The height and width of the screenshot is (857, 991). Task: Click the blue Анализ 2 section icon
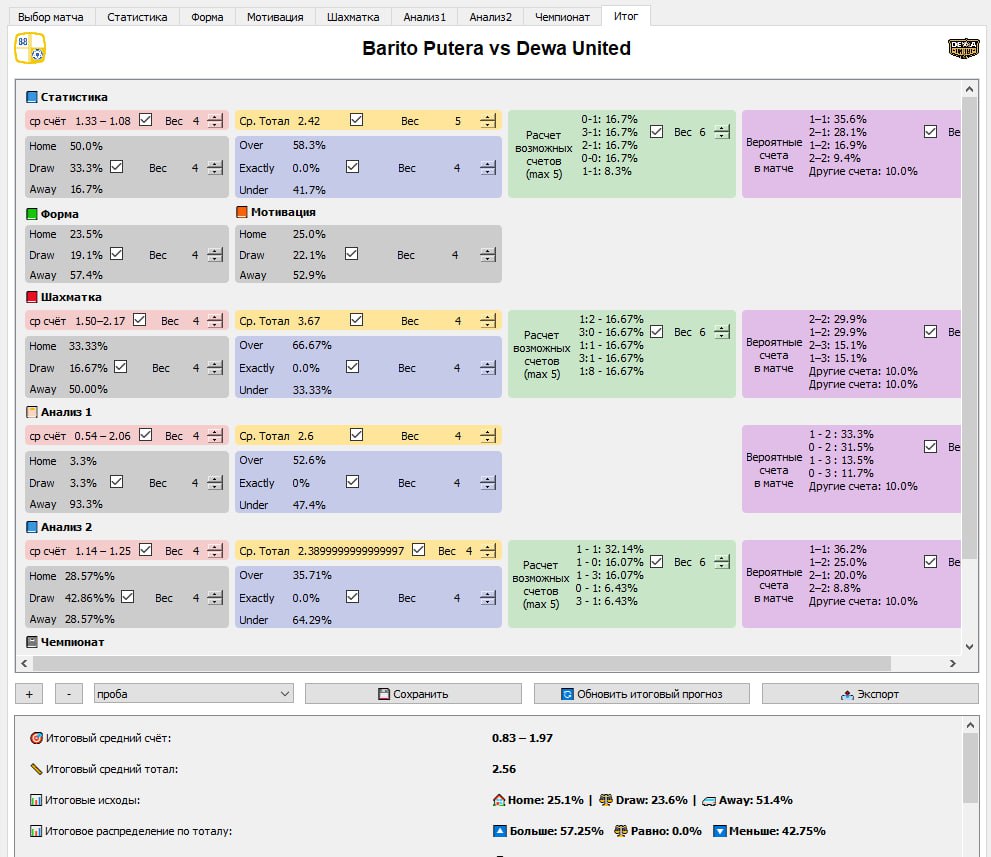32,527
